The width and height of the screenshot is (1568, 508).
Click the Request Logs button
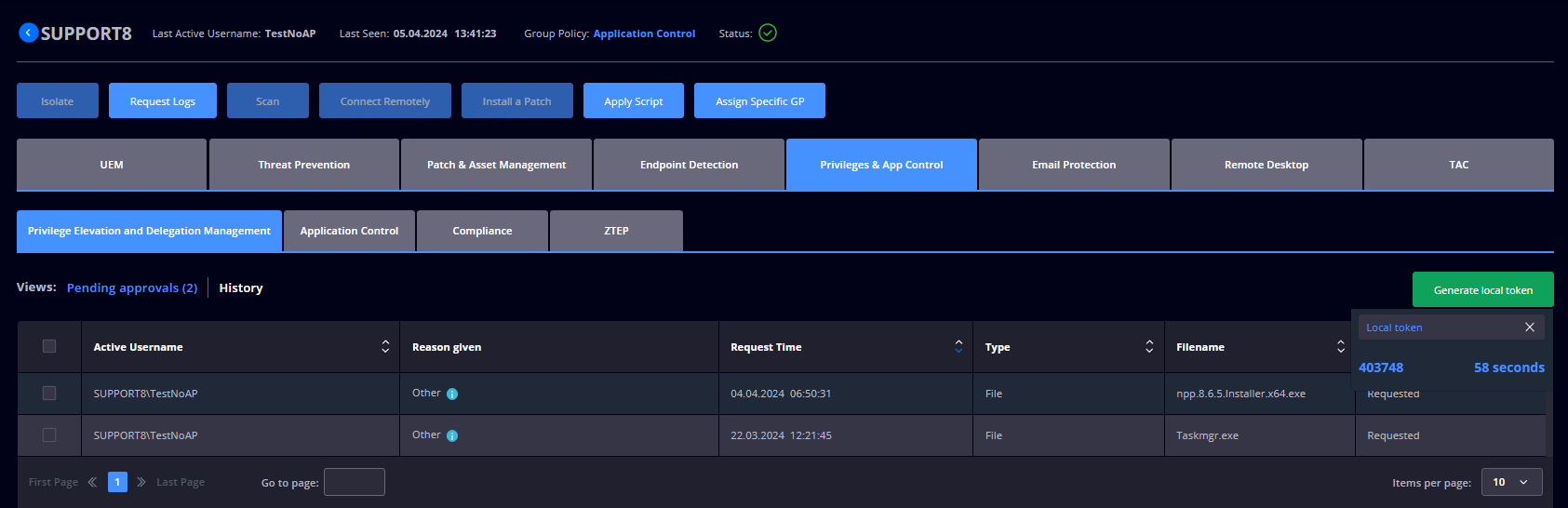pyautogui.click(x=163, y=100)
